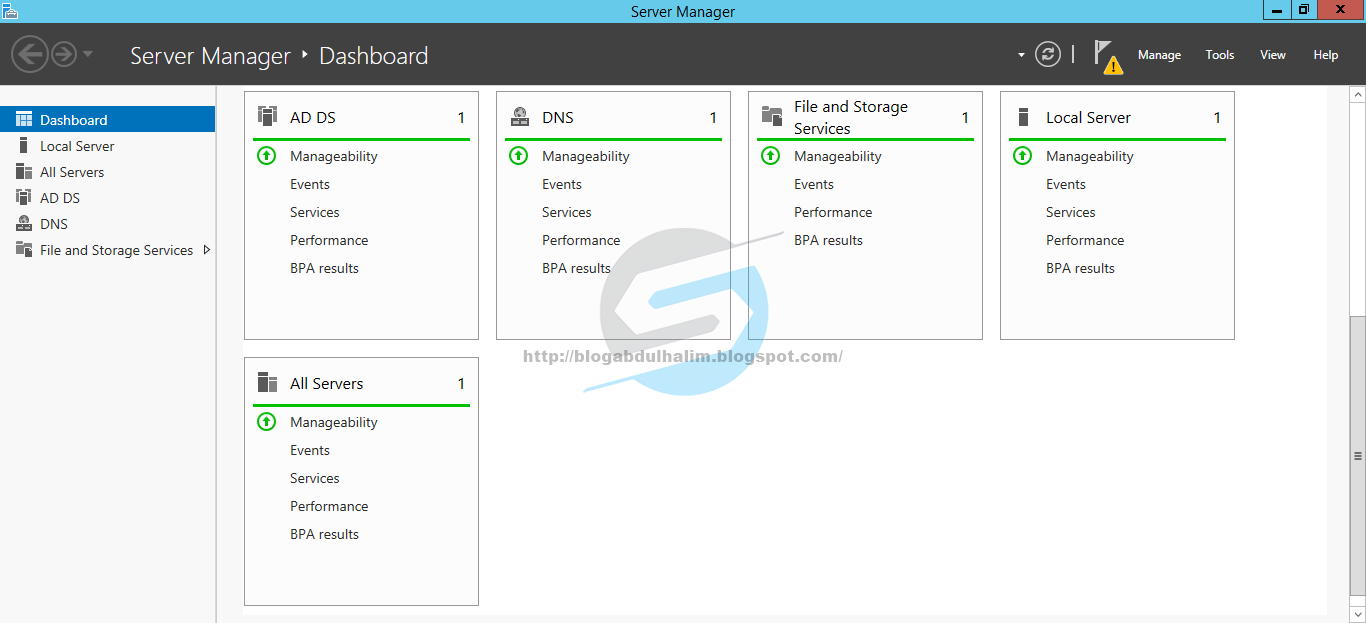Open the breadcrumb dropdown next to the toolbar
The image size is (1366, 623).
tap(1021, 54)
